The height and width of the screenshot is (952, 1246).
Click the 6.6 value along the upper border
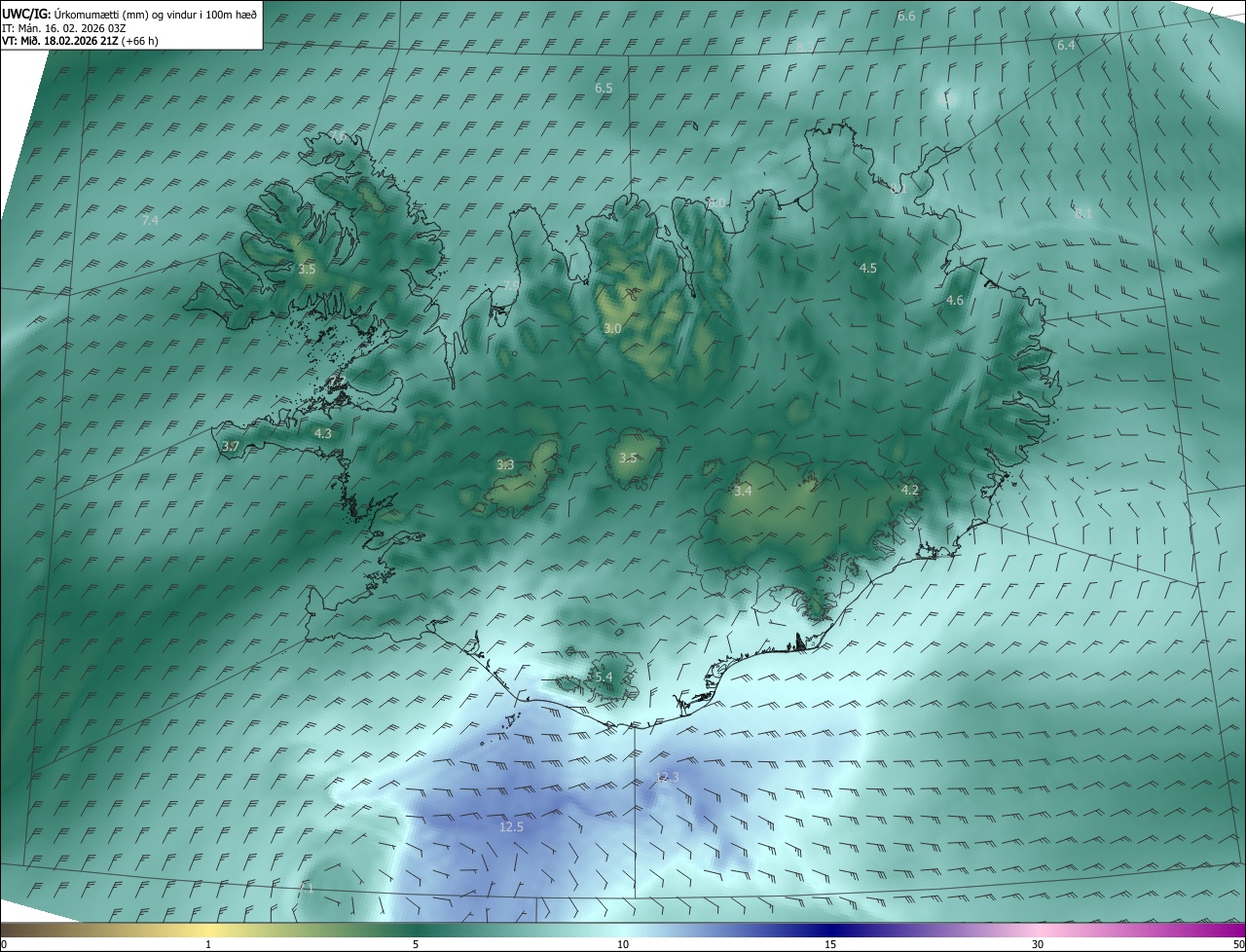906,17
